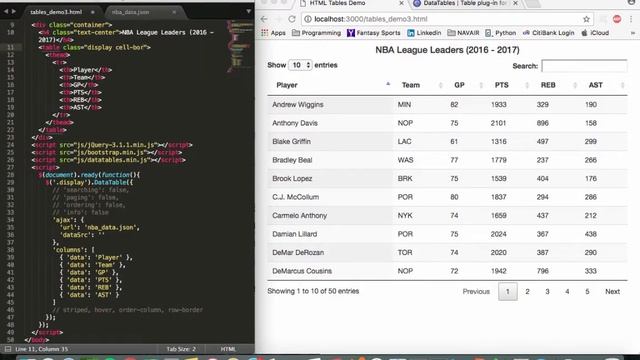Screen dimensions: 640x360
Task: Click 'Showing 1 to 10 of 50 entries'
Action: (313, 291)
